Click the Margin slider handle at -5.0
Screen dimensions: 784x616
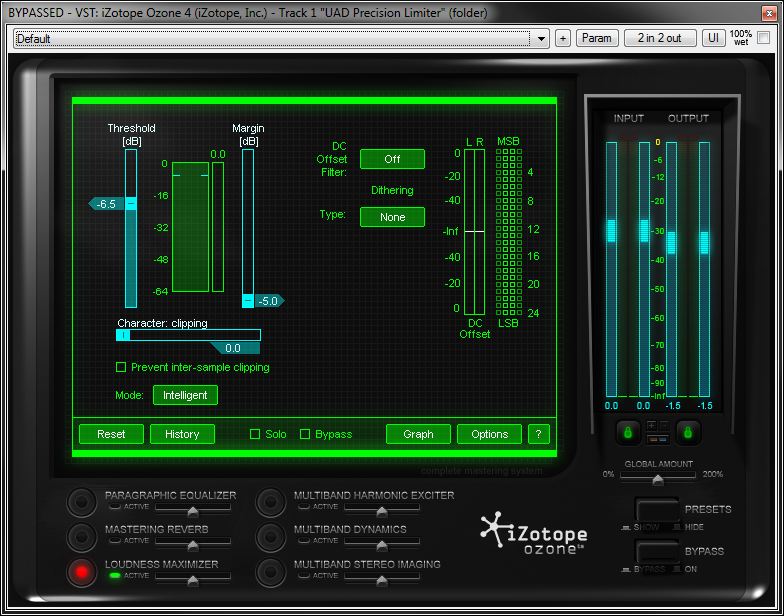[x=248, y=301]
